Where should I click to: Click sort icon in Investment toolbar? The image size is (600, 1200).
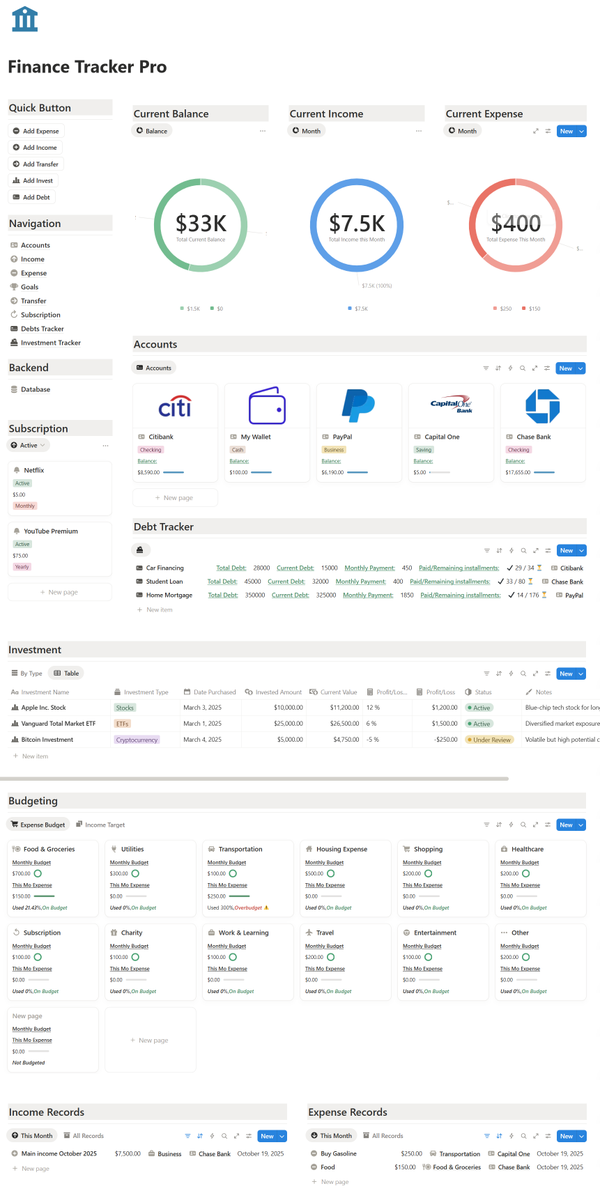(499, 673)
